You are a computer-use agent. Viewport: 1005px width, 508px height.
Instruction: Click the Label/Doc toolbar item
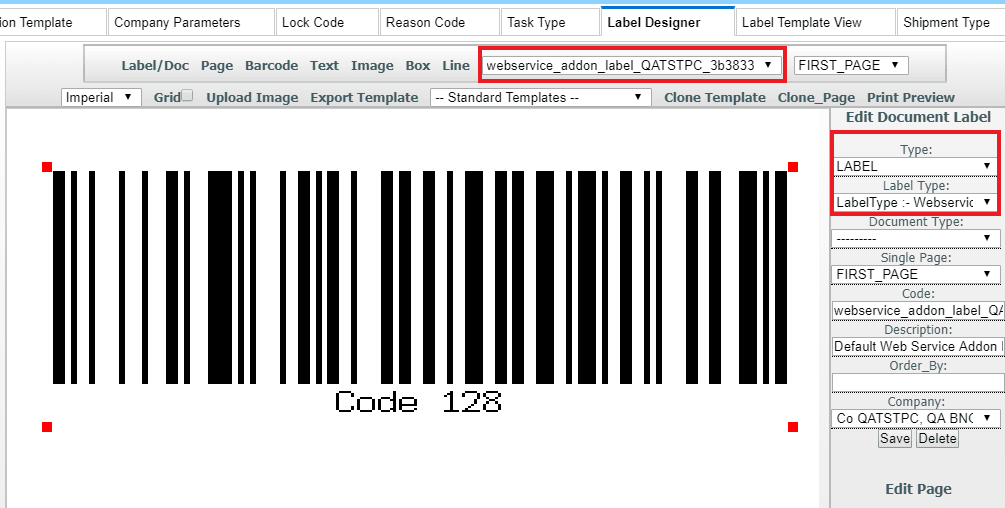(x=155, y=65)
